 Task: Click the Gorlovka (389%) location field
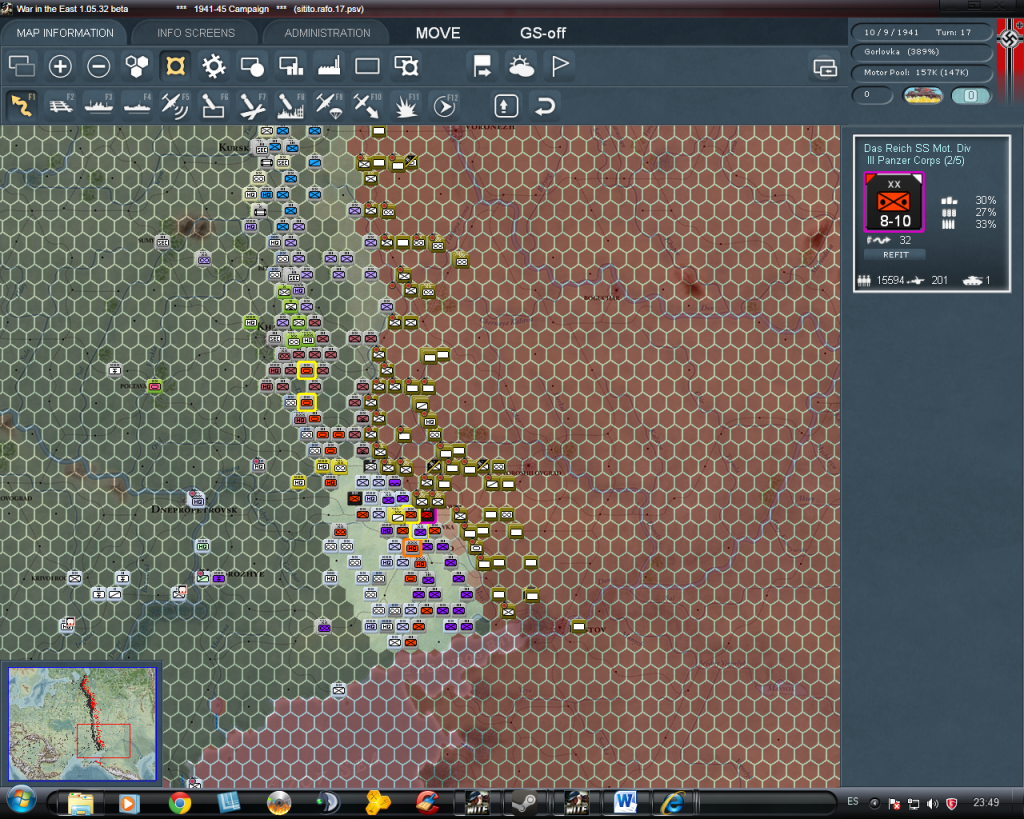point(921,52)
